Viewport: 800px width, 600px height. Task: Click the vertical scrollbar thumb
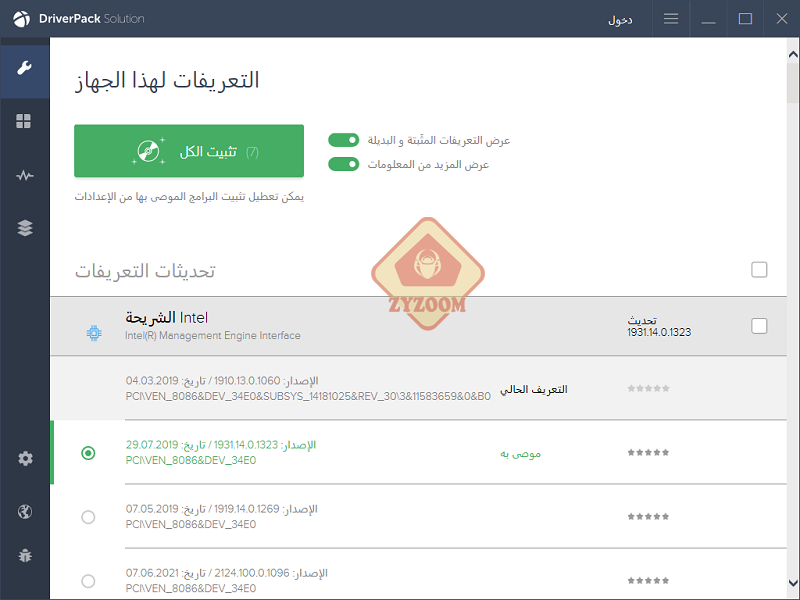[x=793, y=83]
